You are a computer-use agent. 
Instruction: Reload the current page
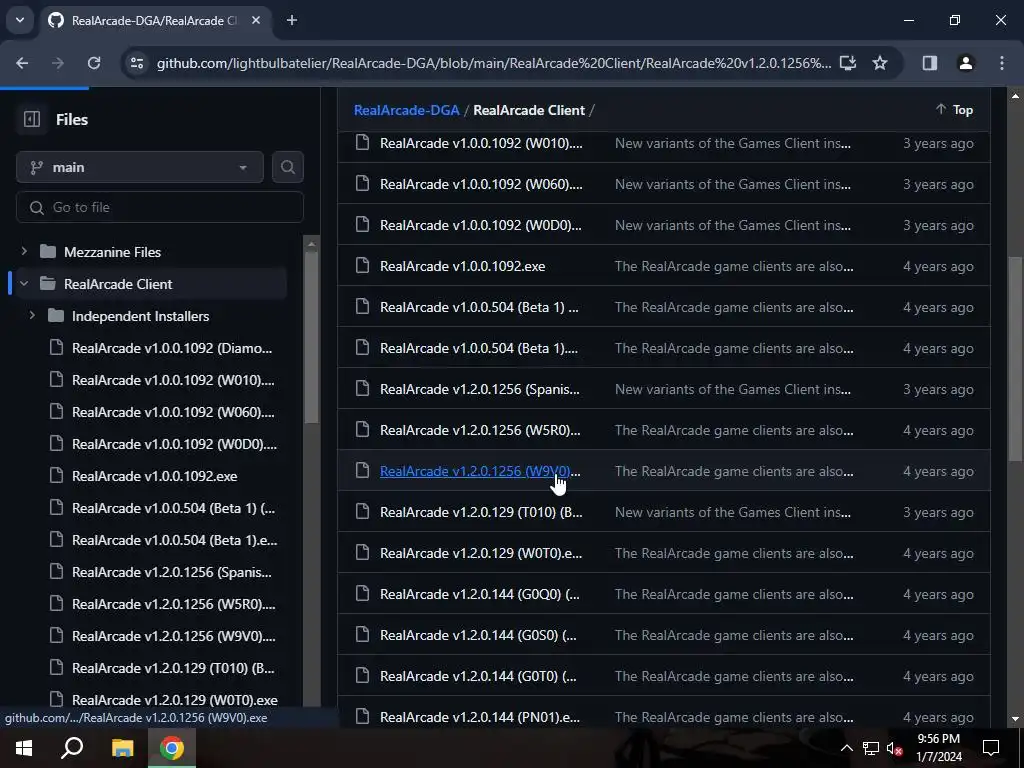94,63
